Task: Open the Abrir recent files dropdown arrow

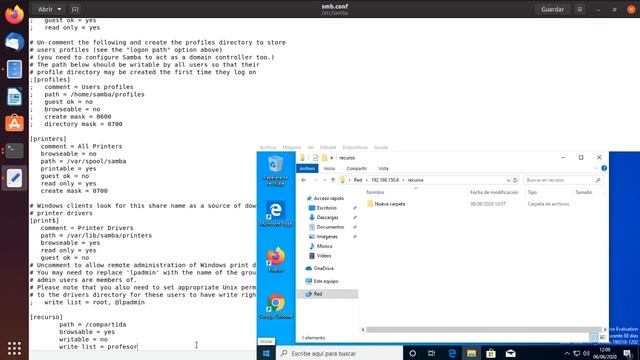Action: click(x=59, y=9)
